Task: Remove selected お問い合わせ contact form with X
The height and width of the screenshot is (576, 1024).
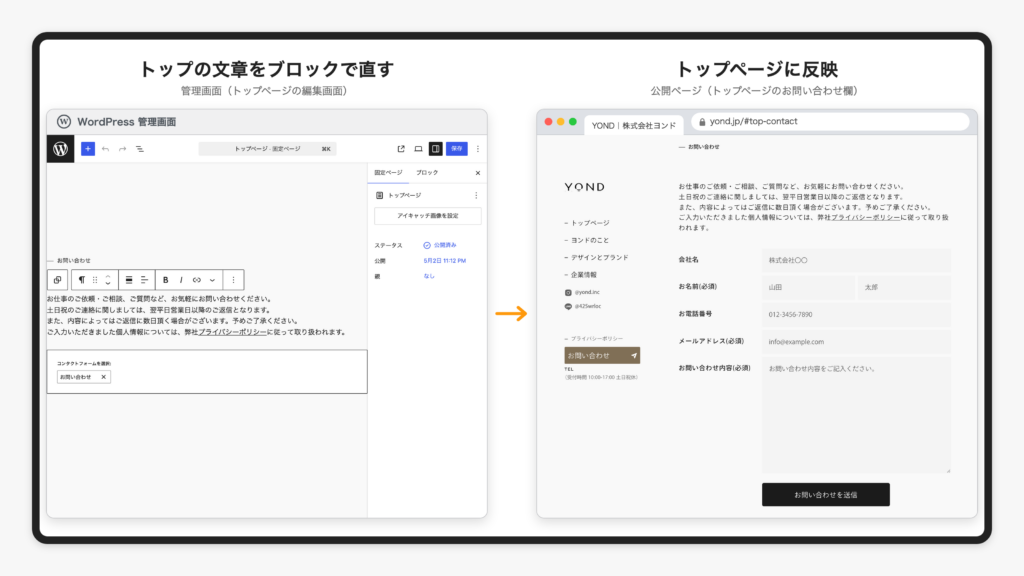Action: pos(103,377)
